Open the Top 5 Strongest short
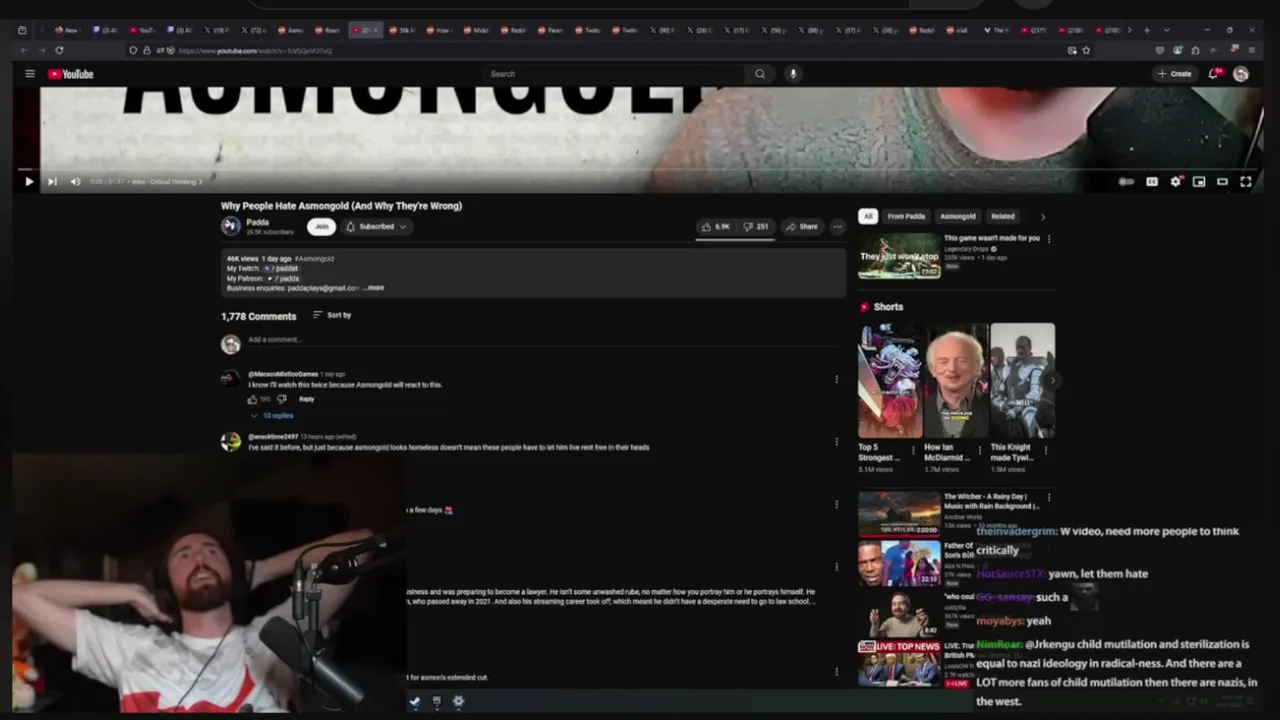 (x=890, y=380)
